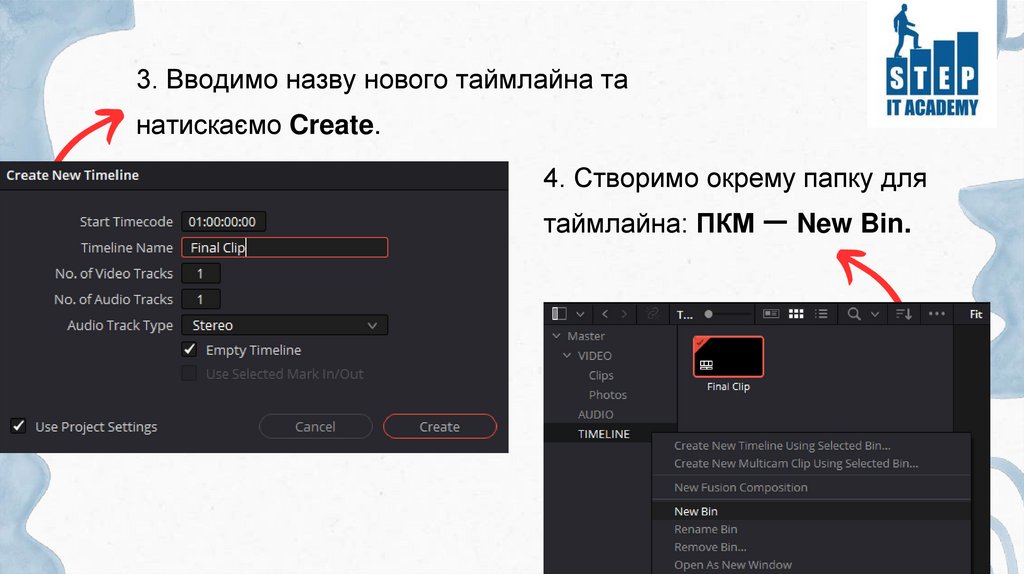
Task: Click the No. of Audio Tracks field
Action: point(200,300)
